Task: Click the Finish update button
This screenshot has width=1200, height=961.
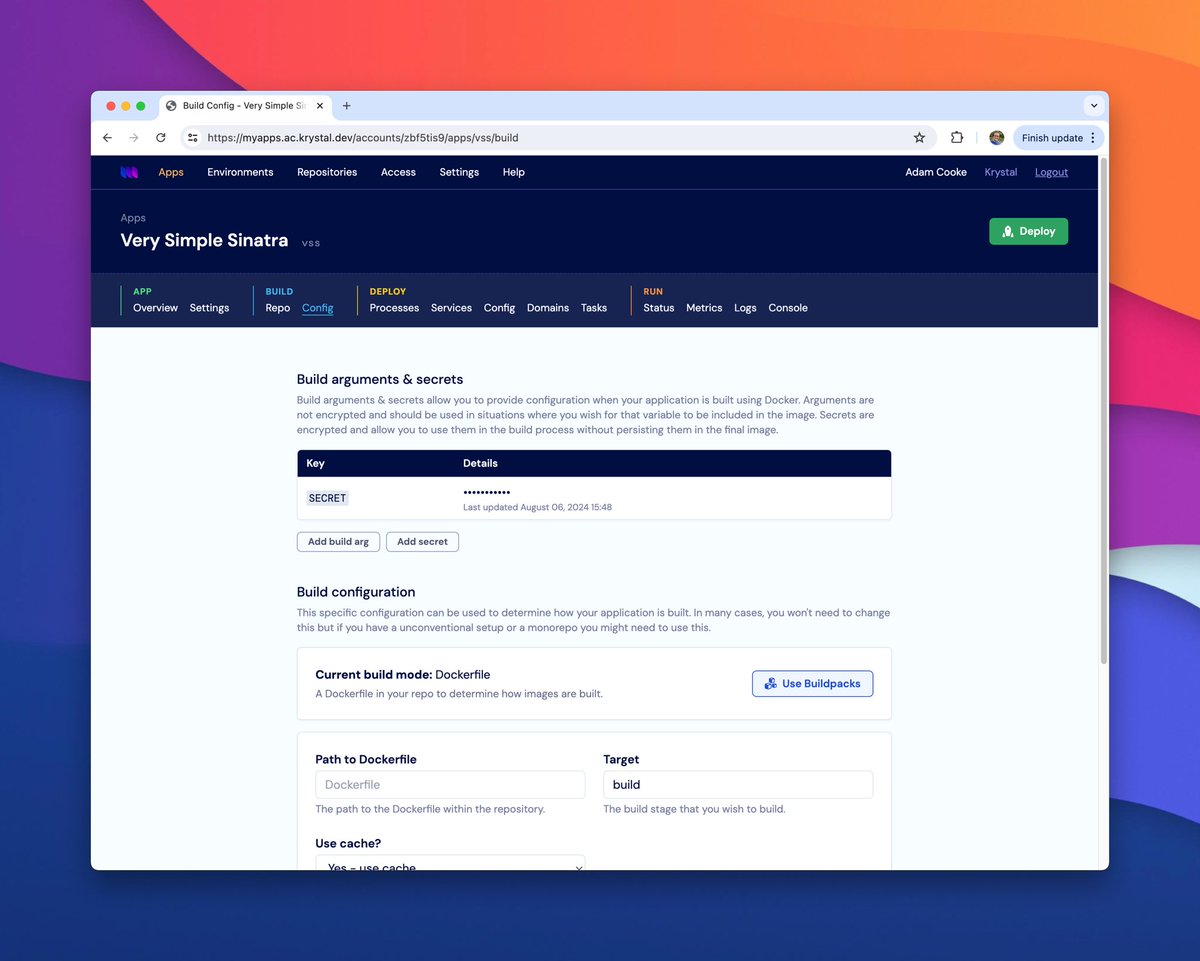Action: [x=1052, y=138]
